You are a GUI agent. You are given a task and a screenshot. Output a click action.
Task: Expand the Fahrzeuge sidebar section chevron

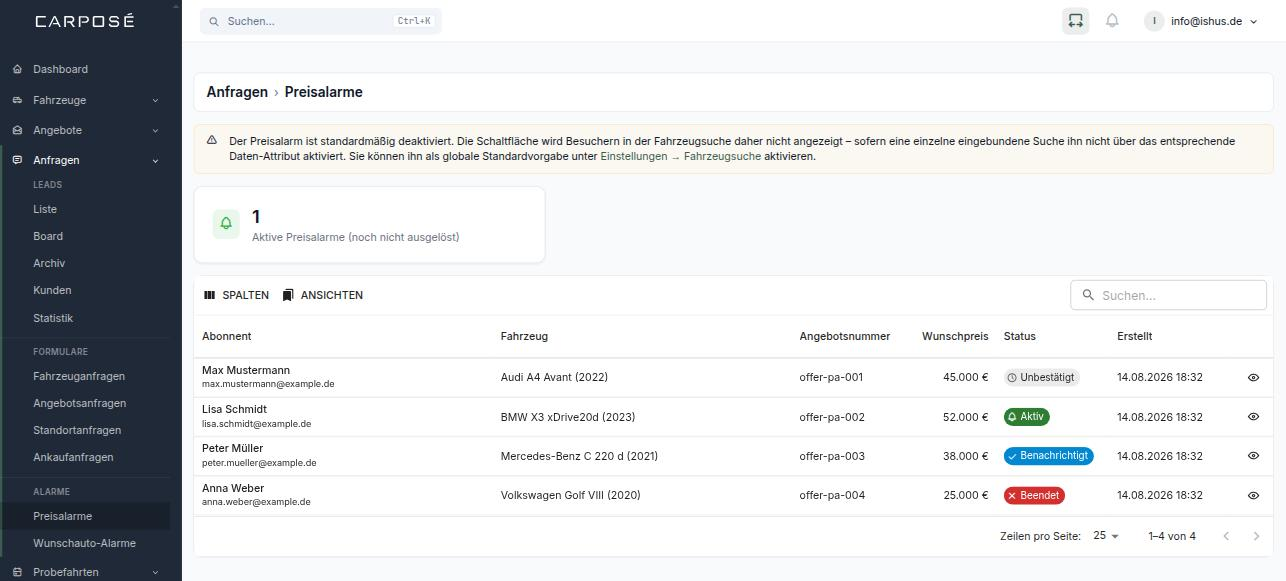coord(155,100)
